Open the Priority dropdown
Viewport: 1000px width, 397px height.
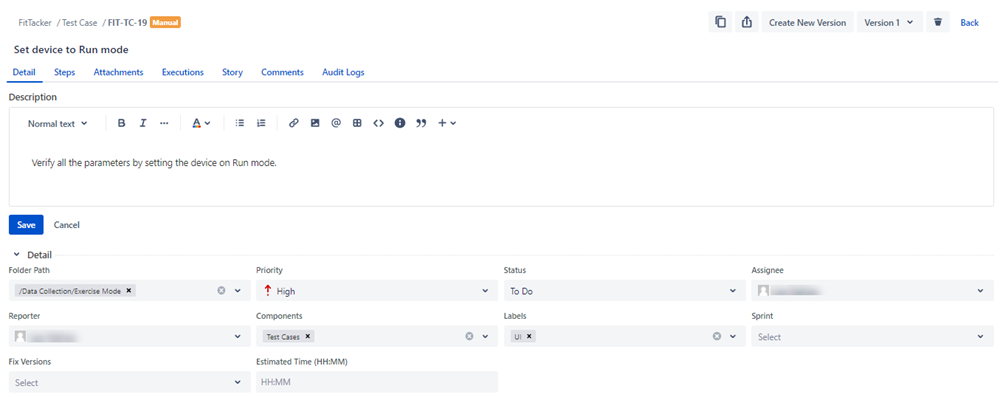(x=377, y=290)
